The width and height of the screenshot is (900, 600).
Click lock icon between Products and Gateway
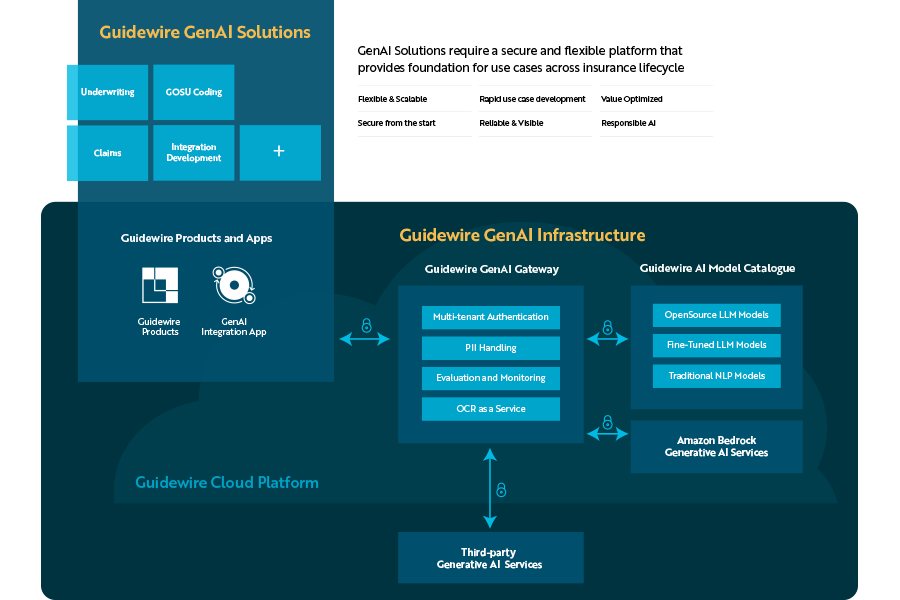(x=366, y=326)
